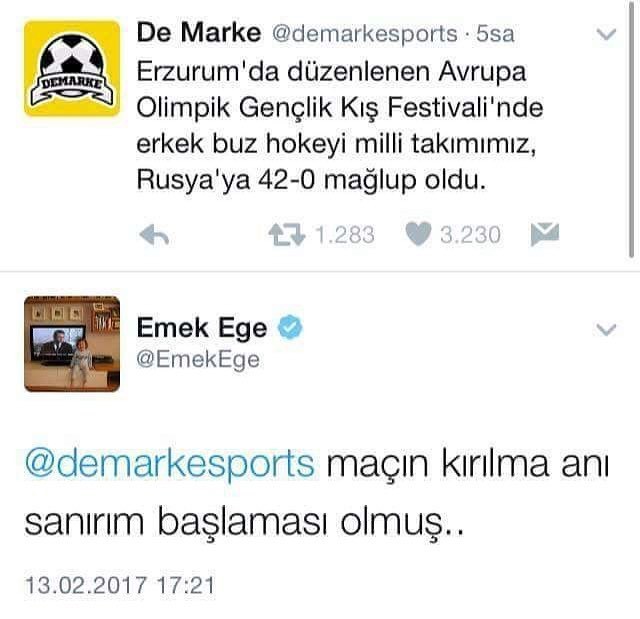Open the blue @demarkesports mention in reply

[x=170, y=464]
